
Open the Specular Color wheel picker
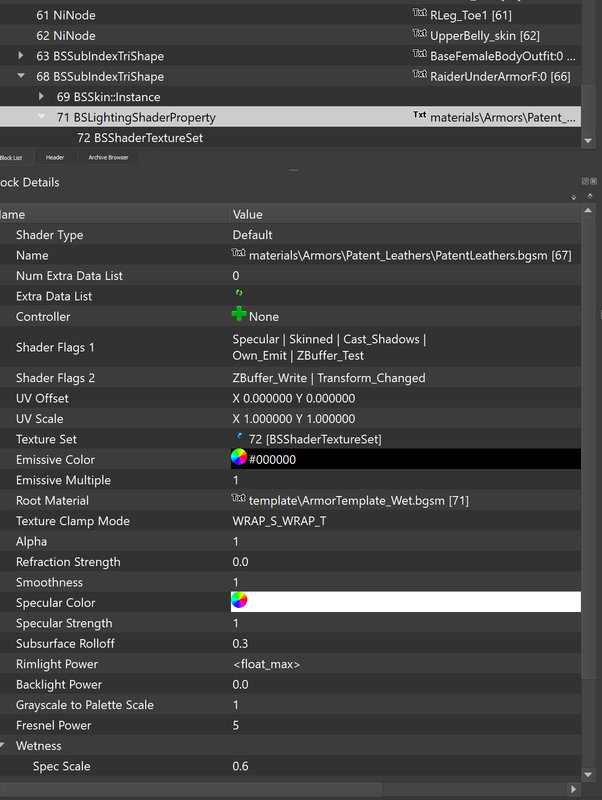tap(239, 600)
